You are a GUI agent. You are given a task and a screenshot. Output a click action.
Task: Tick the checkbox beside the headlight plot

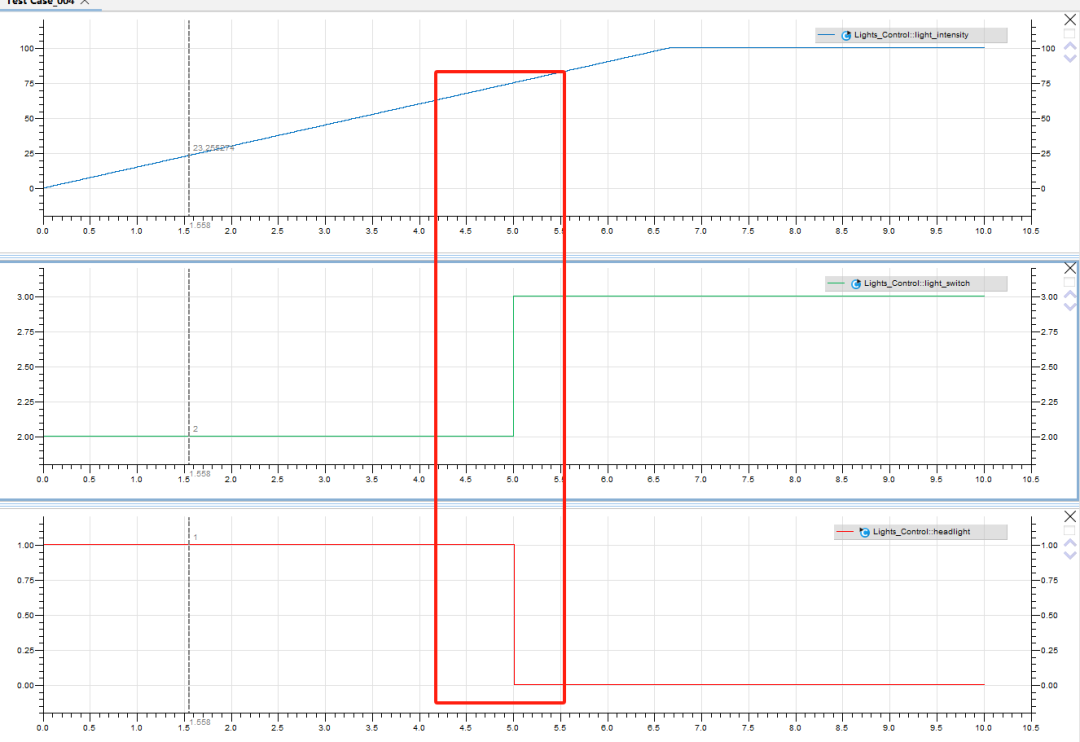pyautogui.click(x=1069, y=530)
